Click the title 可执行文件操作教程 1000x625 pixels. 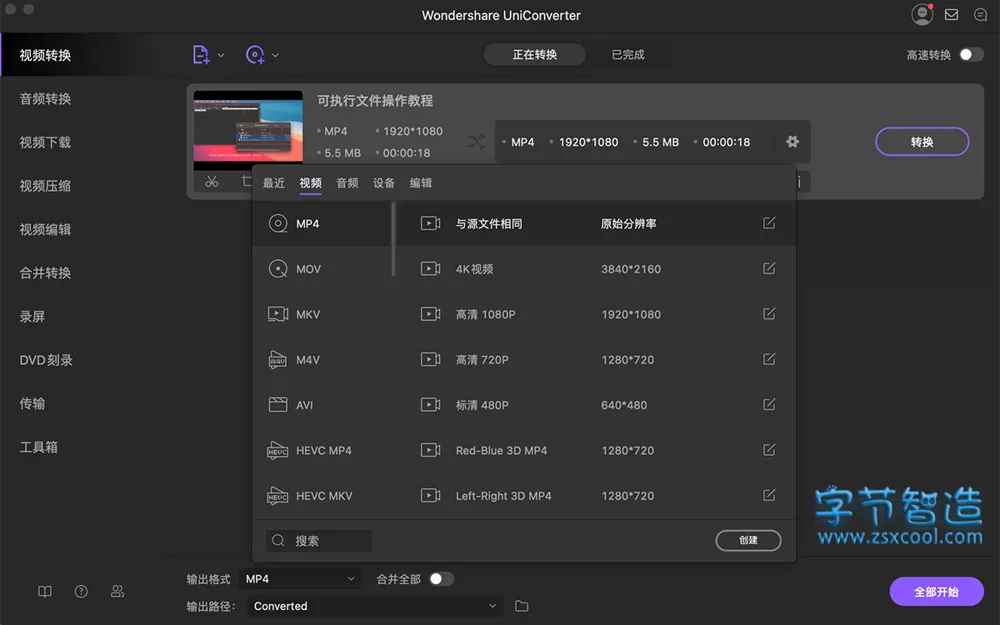[x=375, y=100]
